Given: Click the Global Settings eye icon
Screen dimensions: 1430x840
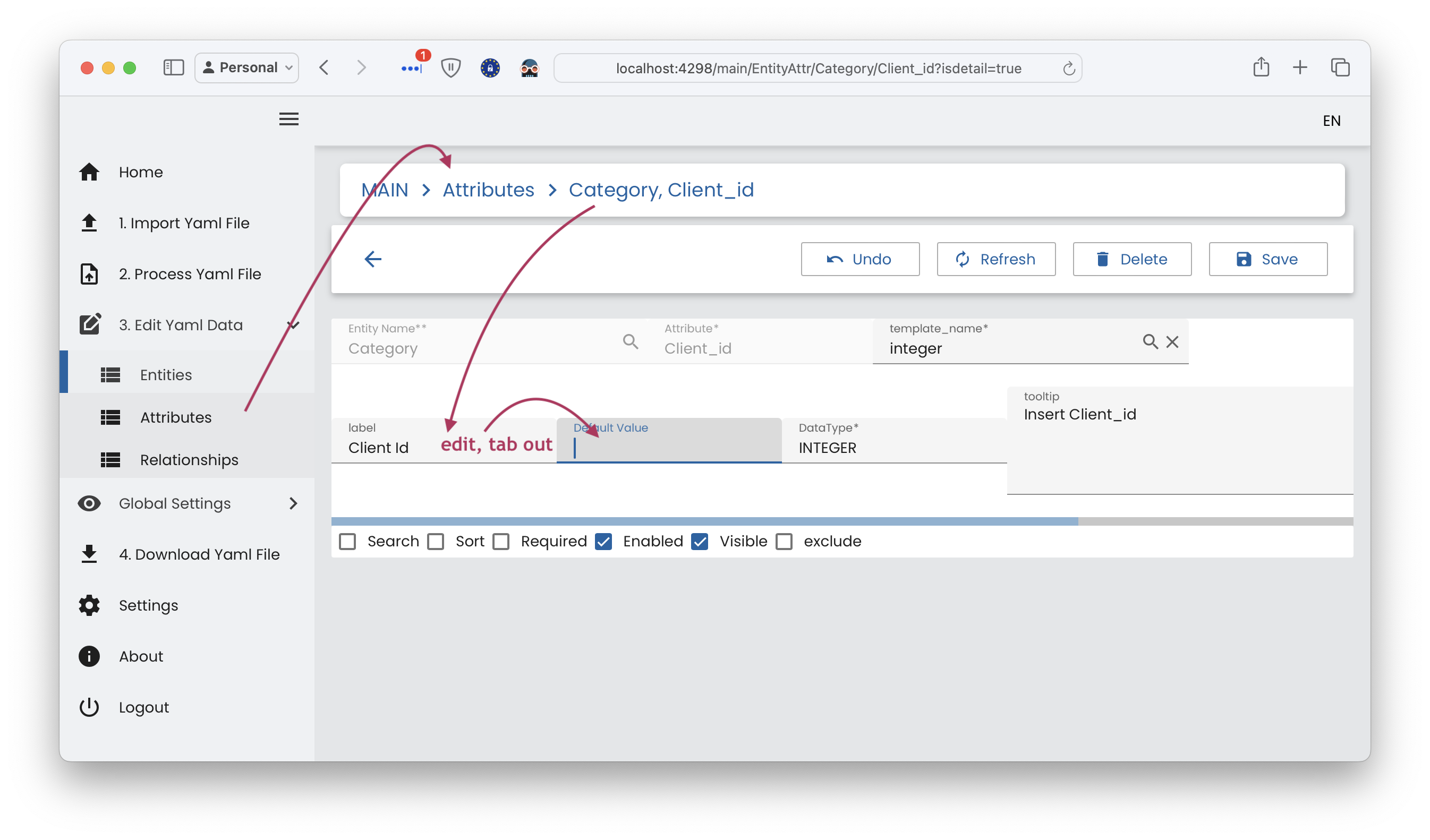Looking at the screenshot, I should [89, 503].
